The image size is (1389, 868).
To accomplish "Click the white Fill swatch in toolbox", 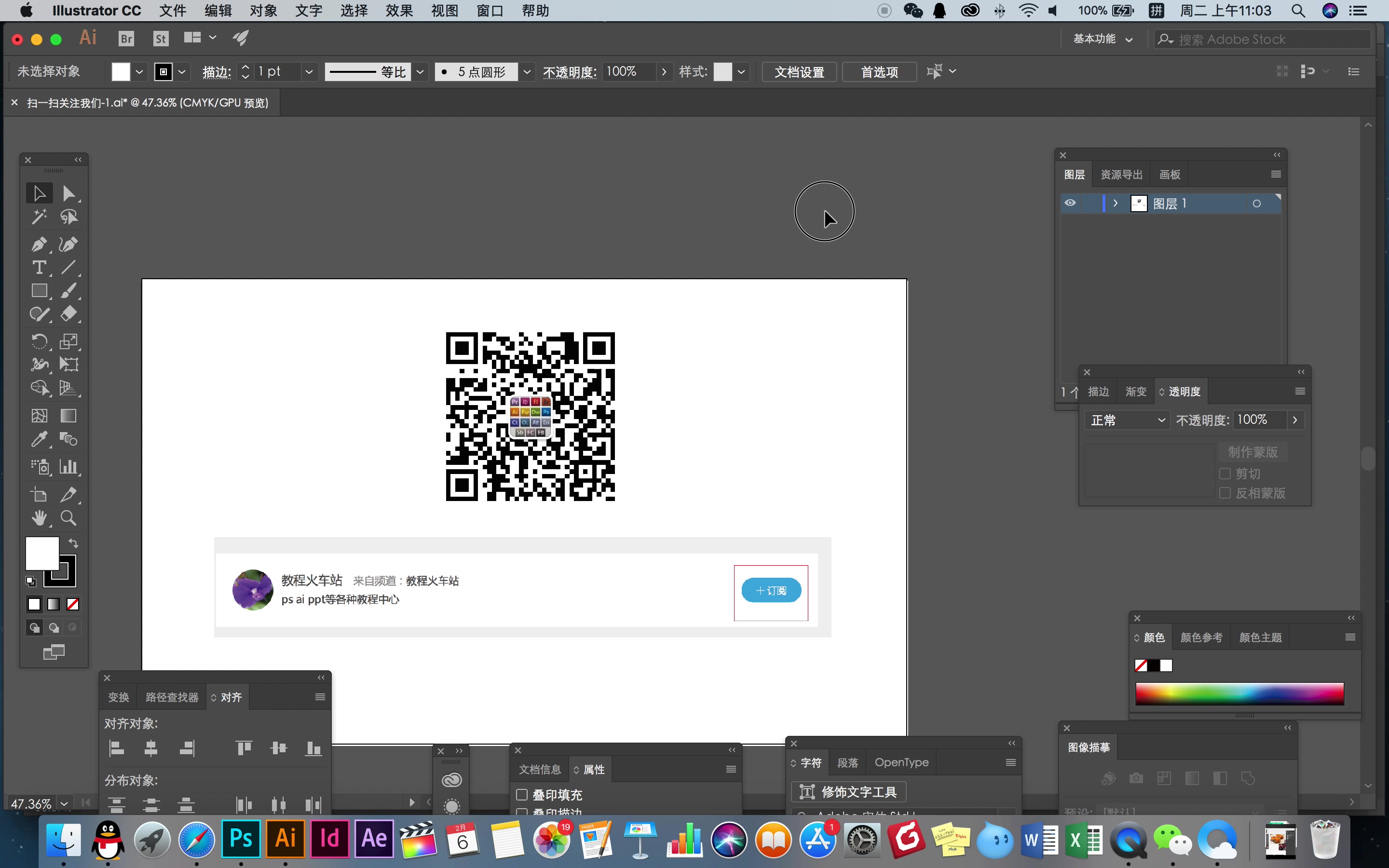I will point(42,554).
